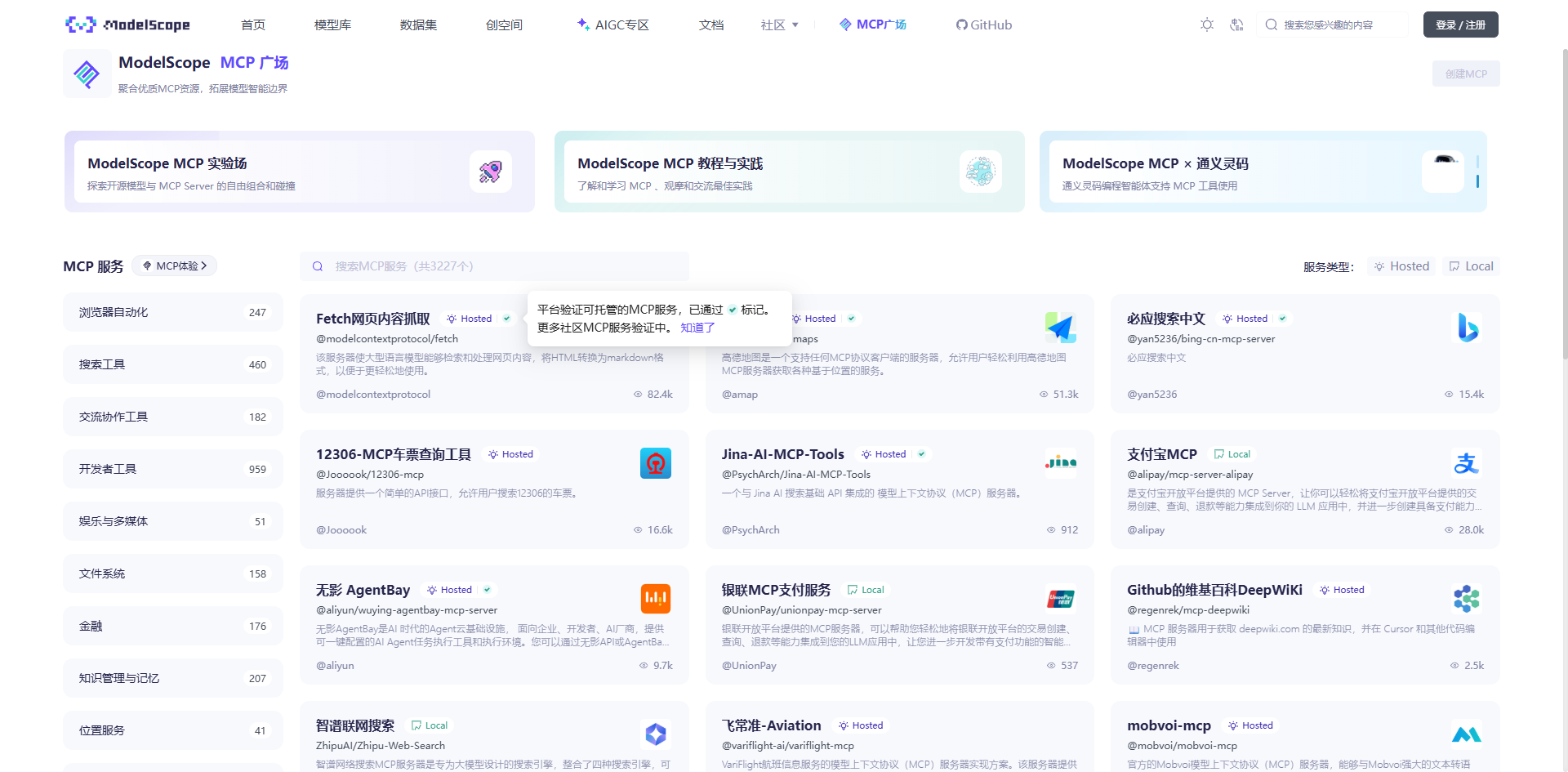Go to 首页 in navigation
Viewport: 1568px width, 772px height.
(x=253, y=25)
